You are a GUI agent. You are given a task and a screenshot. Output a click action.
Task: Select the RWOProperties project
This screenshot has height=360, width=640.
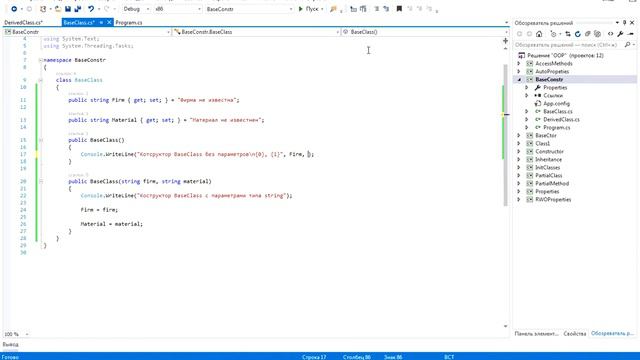tap(553, 200)
